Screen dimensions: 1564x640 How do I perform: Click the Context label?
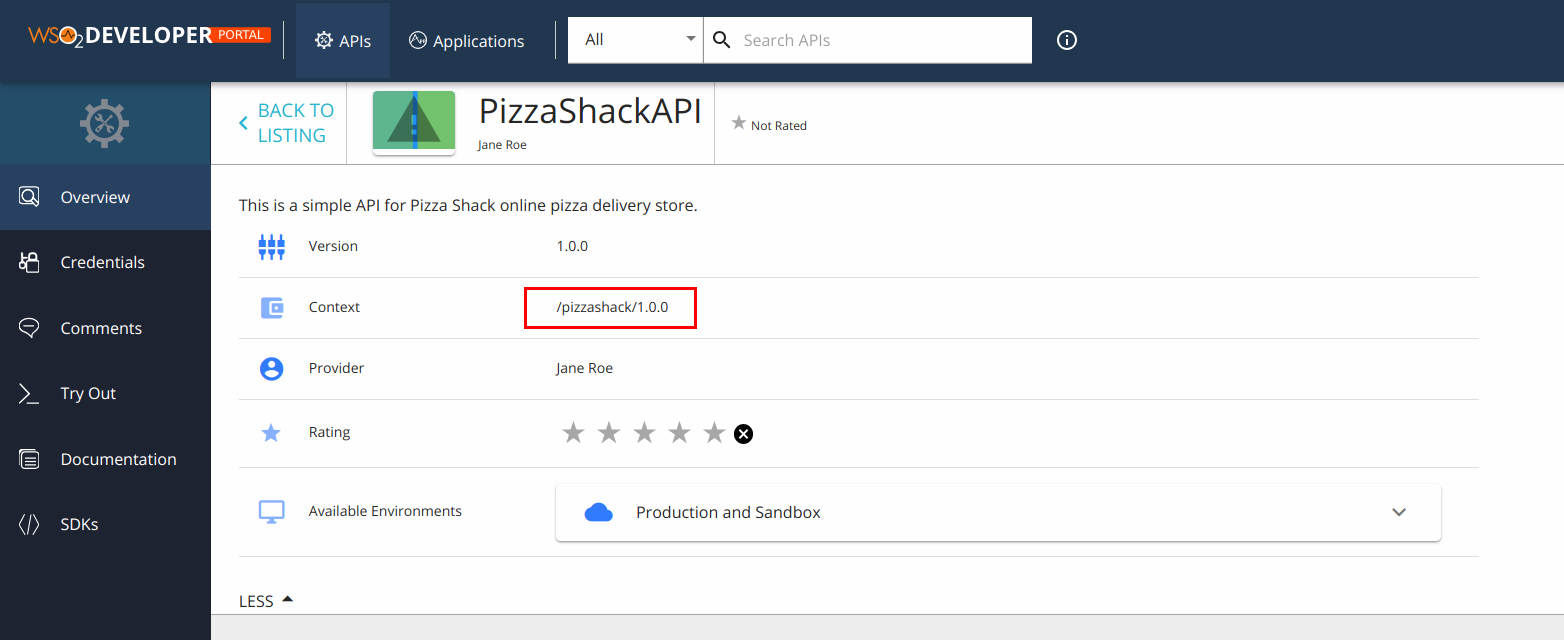pos(334,307)
